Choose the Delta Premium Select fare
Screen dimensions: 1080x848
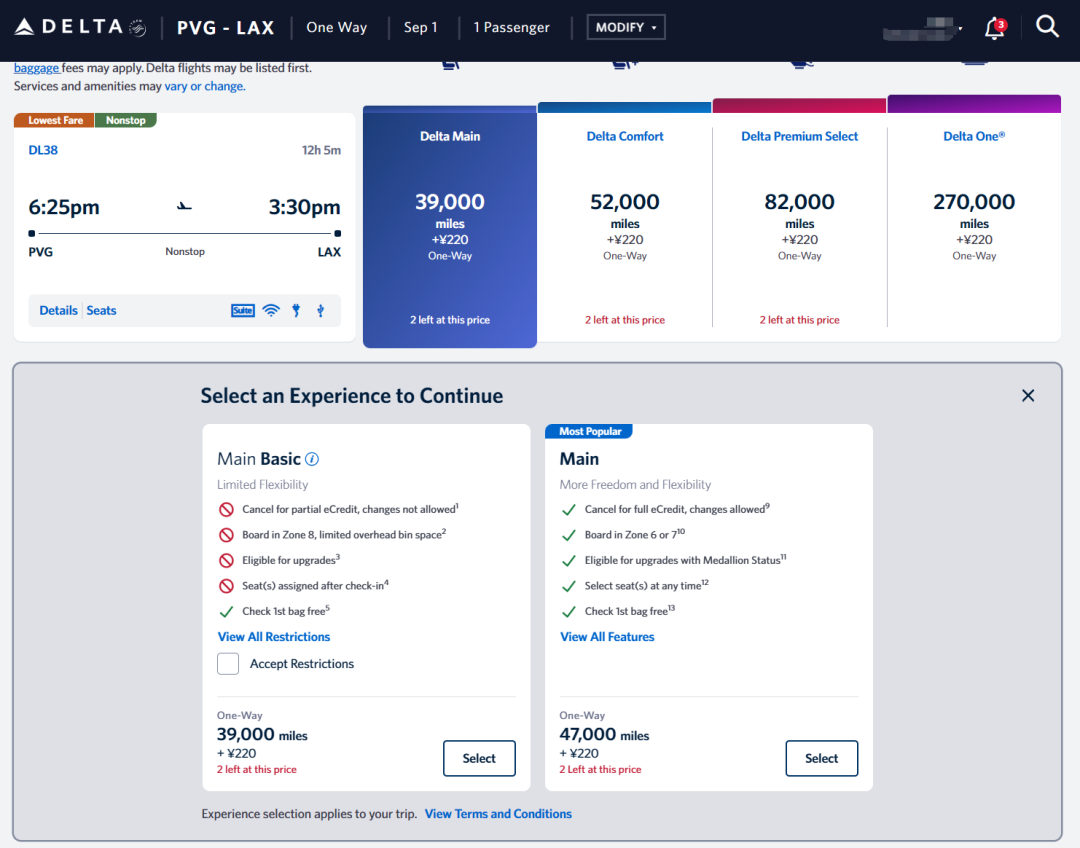click(x=799, y=225)
